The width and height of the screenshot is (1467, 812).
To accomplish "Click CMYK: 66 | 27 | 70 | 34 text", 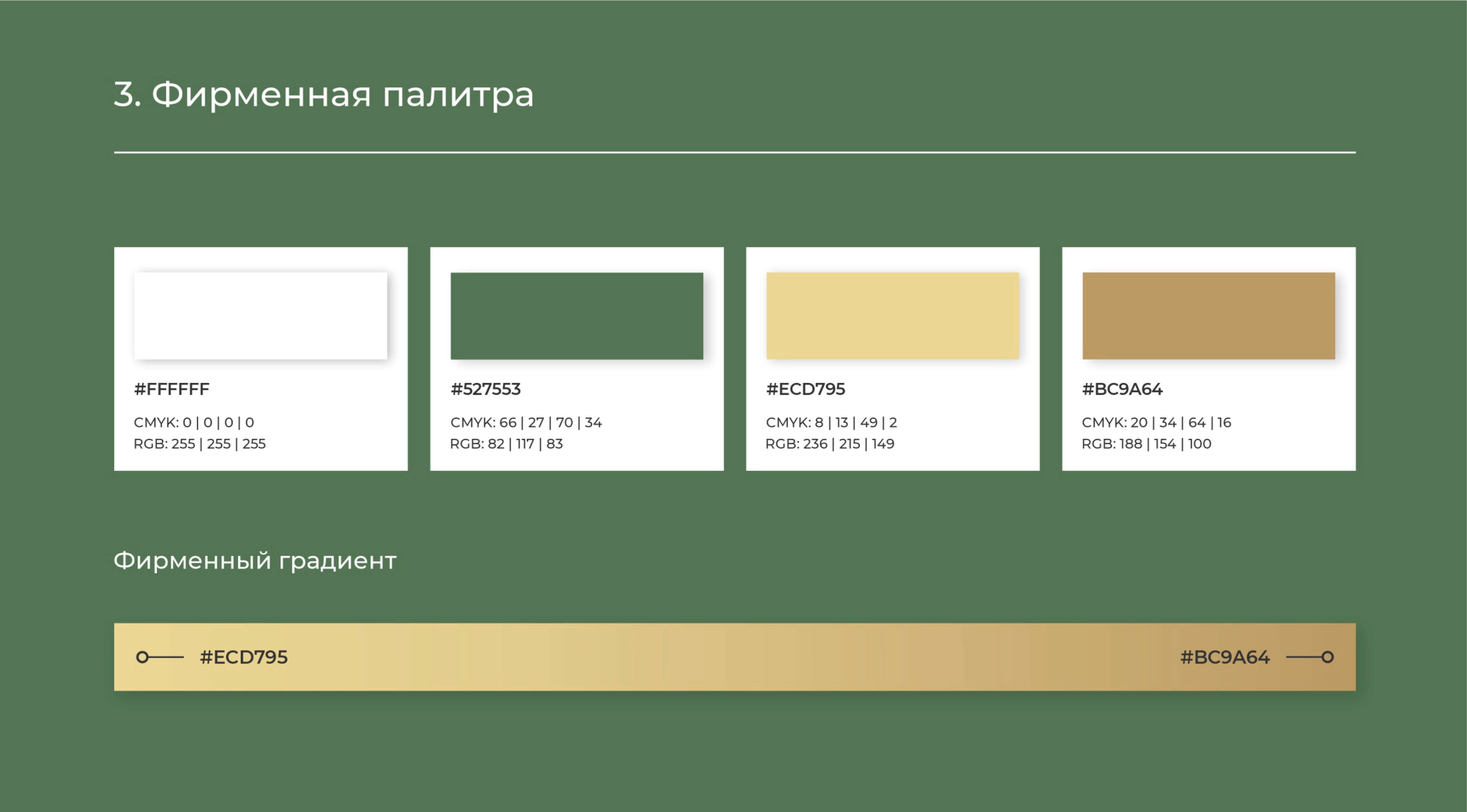I will click(x=526, y=422).
